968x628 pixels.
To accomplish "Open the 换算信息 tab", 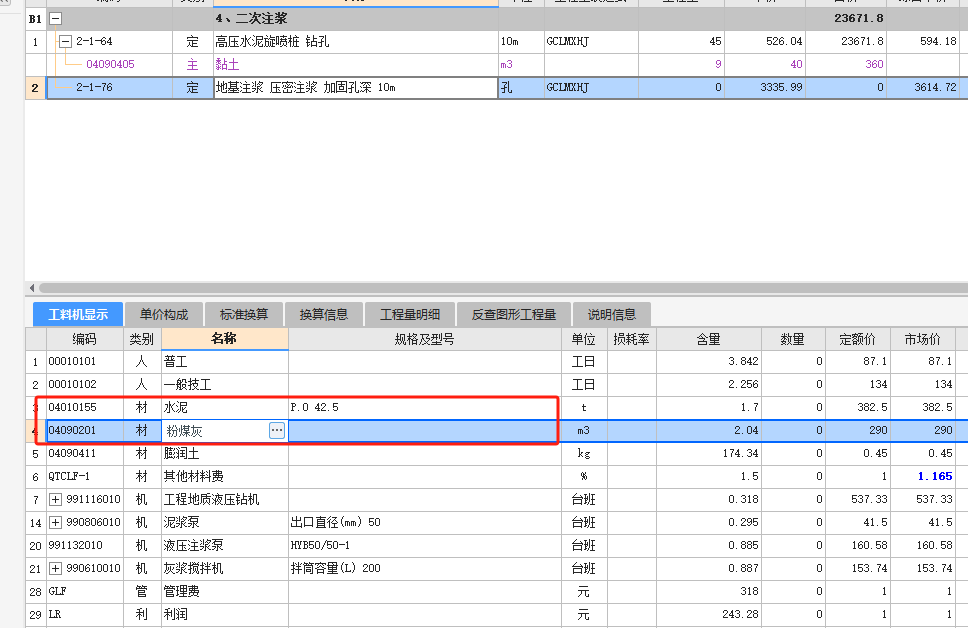I will 323,314.
